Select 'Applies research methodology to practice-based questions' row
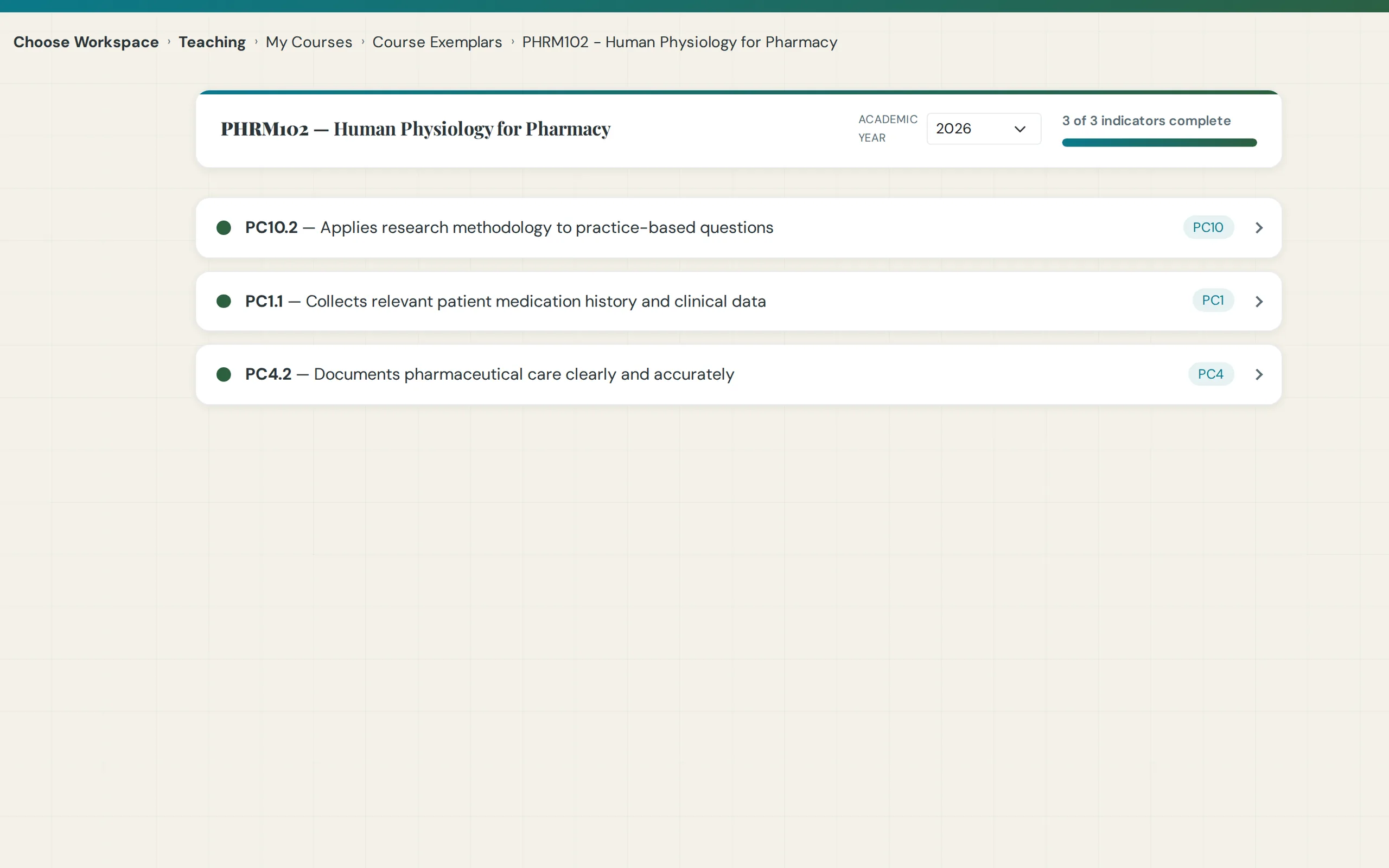Viewport: 1389px width, 868px height. 738,228
